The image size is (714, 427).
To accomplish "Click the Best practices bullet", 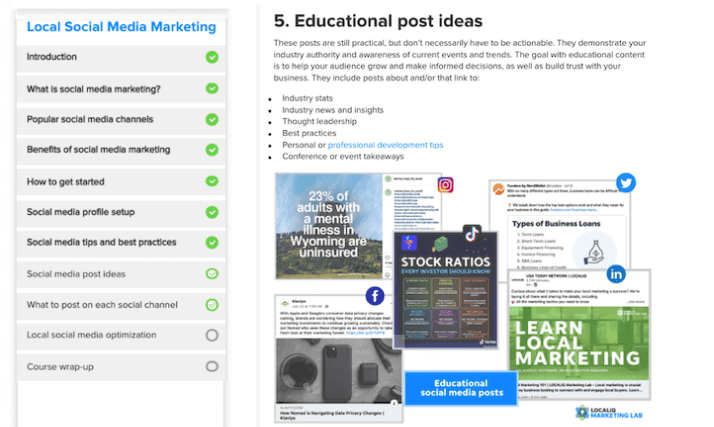I will pos(309,133).
